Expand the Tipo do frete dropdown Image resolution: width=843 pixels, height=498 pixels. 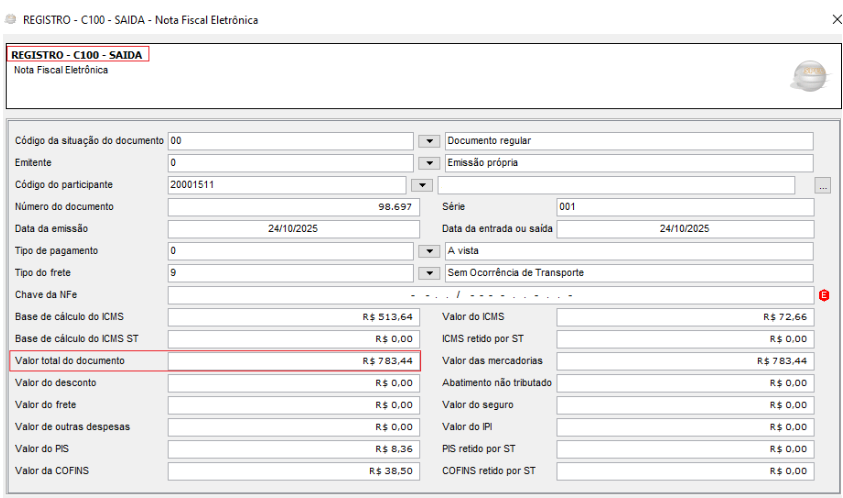point(428,273)
